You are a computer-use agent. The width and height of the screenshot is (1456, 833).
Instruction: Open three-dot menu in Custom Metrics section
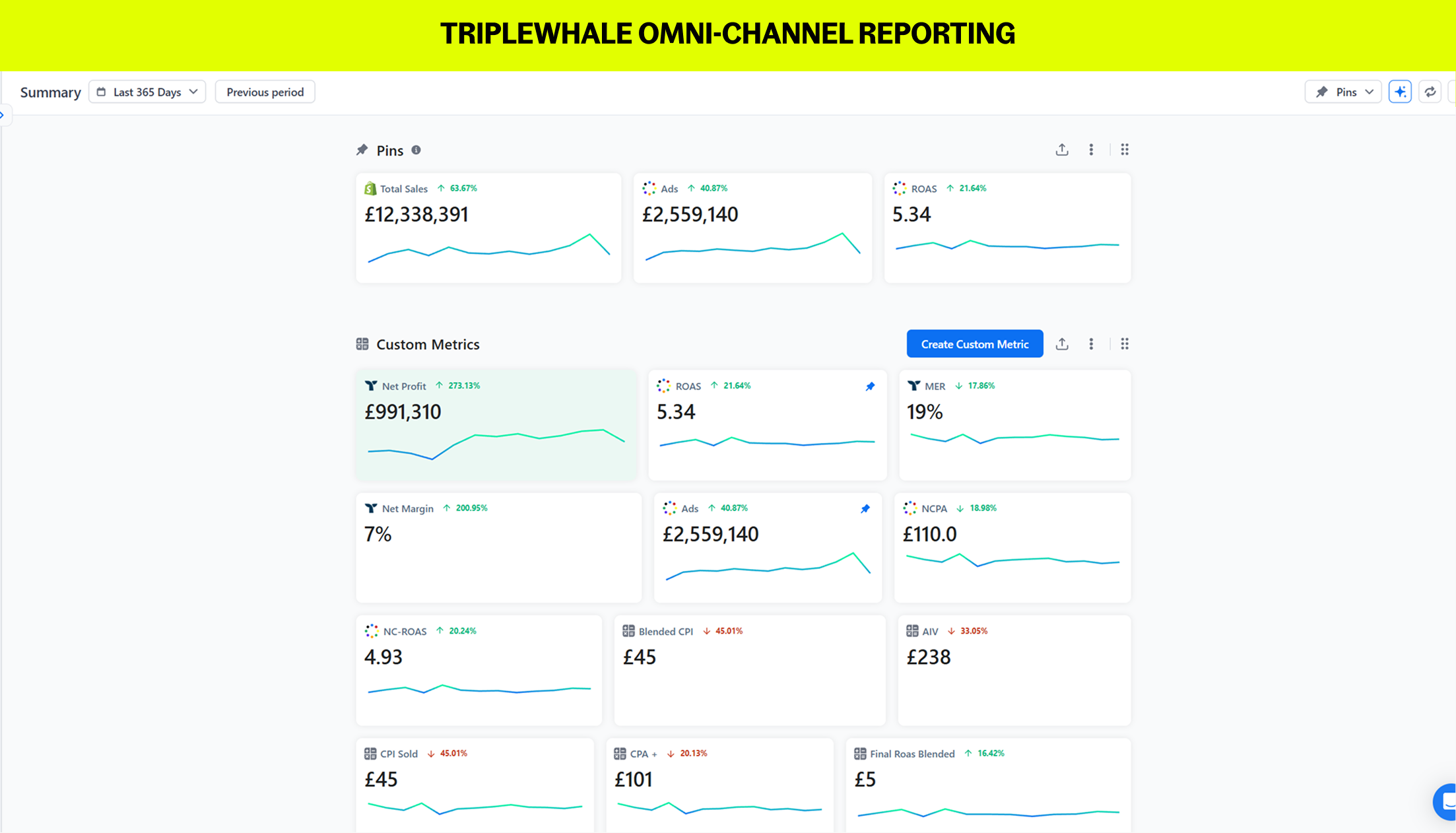point(1091,344)
